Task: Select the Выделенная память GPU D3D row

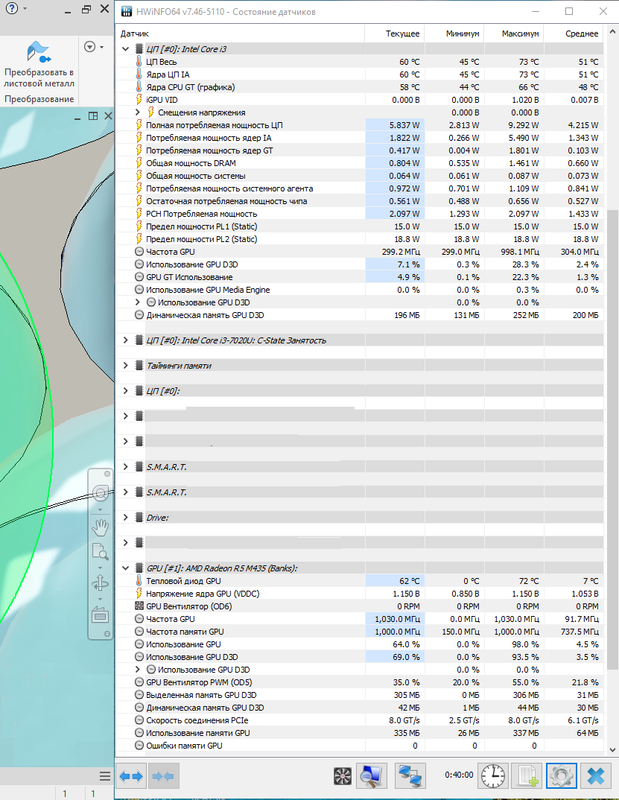Action: point(360,695)
